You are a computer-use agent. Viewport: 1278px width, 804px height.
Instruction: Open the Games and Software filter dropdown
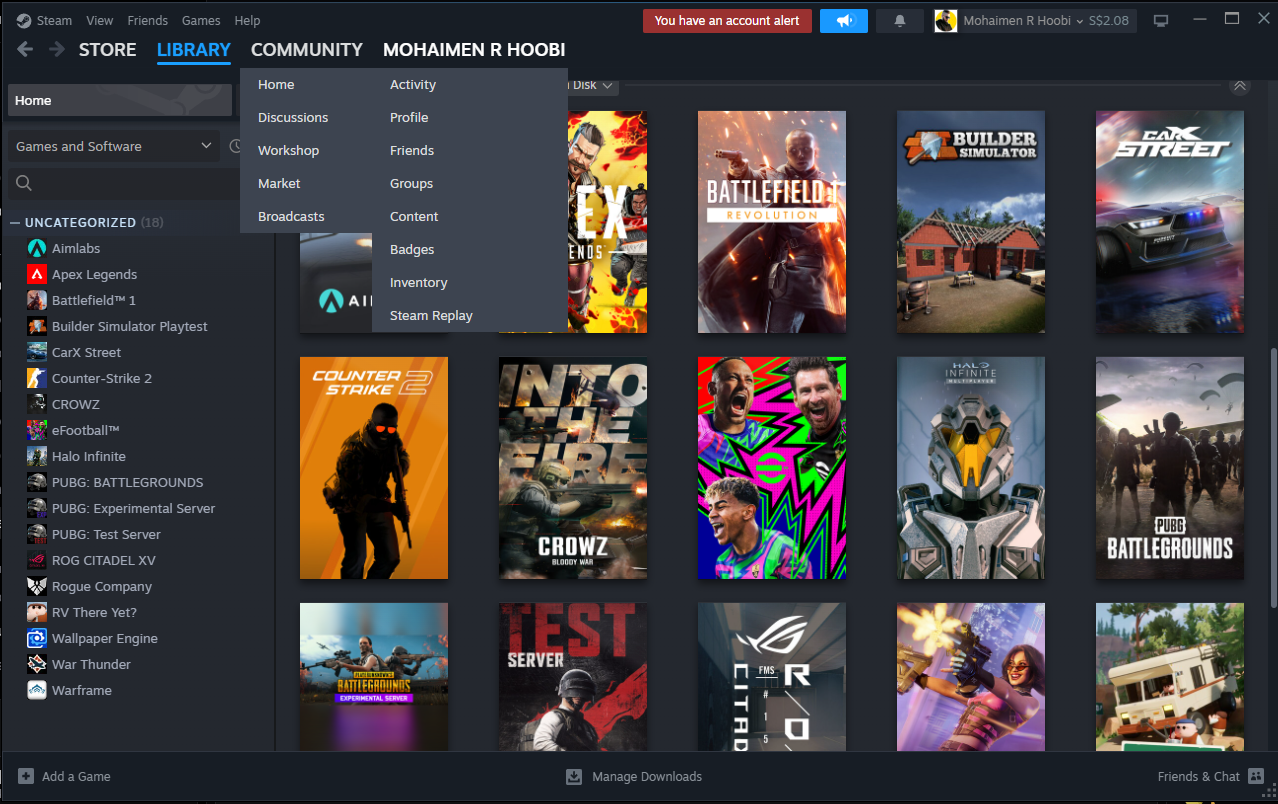coord(114,146)
